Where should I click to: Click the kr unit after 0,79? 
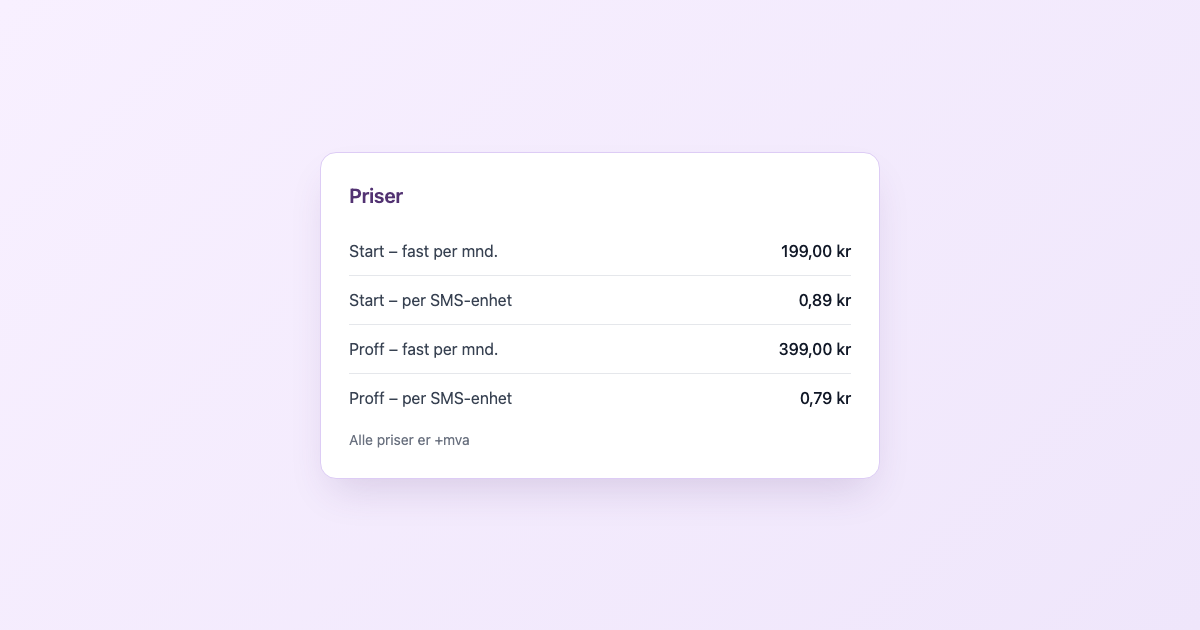[x=843, y=398]
